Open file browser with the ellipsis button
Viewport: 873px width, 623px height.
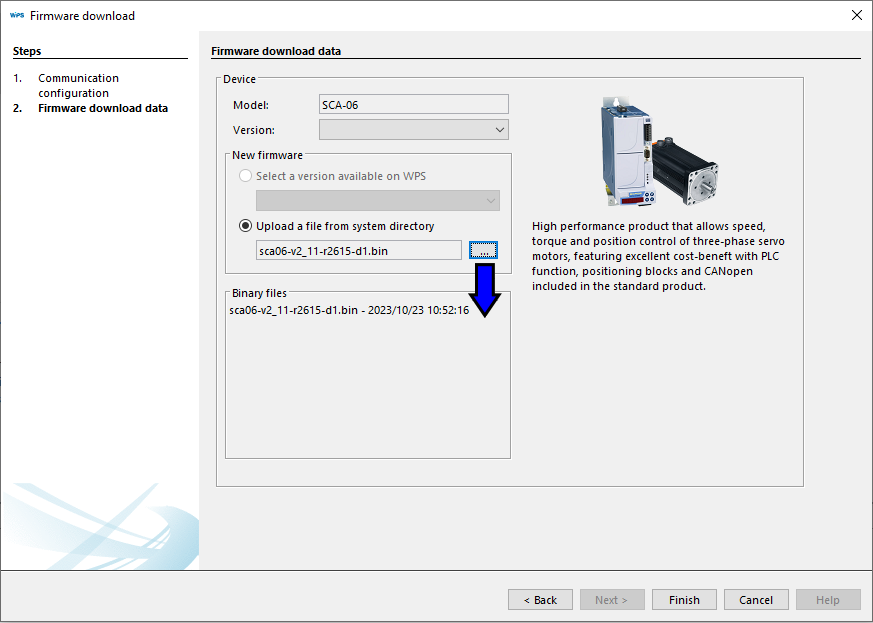(x=483, y=250)
